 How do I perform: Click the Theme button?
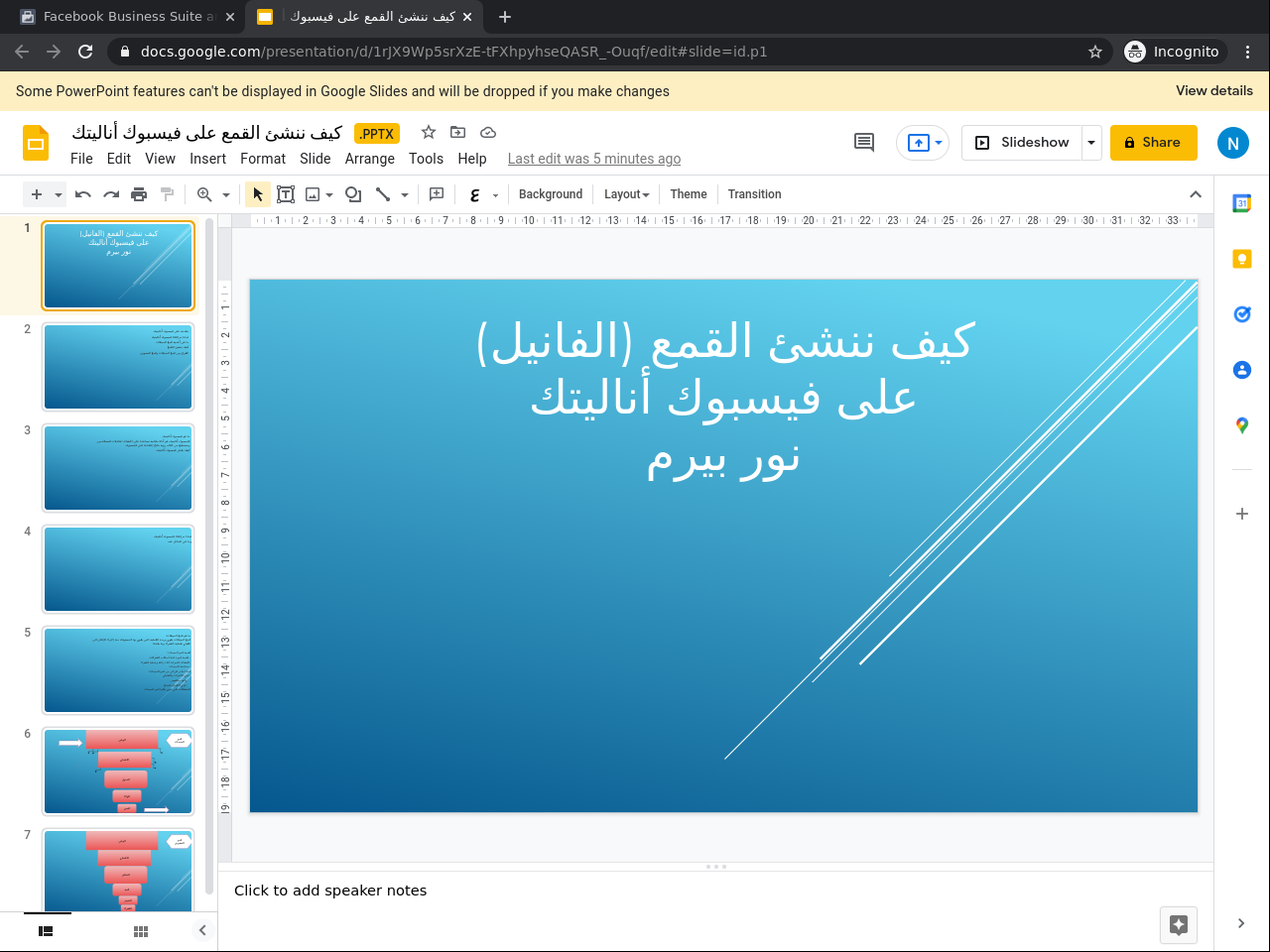689,194
